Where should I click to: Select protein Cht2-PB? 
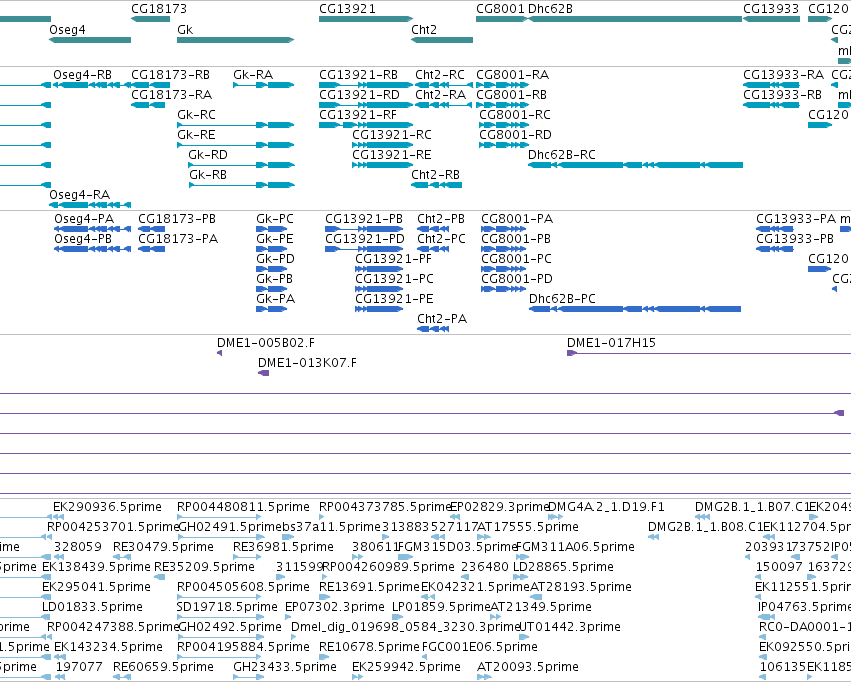[441, 219]
